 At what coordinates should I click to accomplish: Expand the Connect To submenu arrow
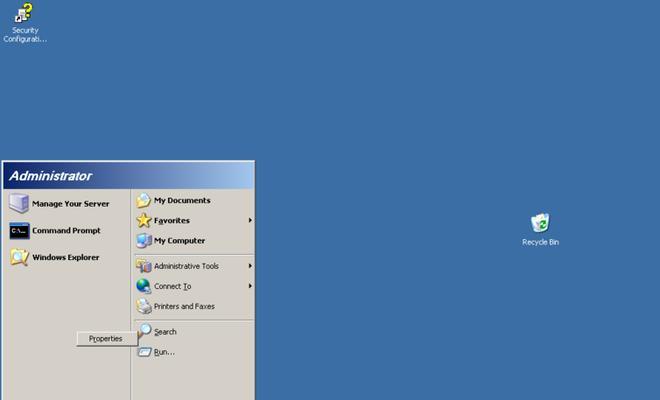tap(250, 286)
